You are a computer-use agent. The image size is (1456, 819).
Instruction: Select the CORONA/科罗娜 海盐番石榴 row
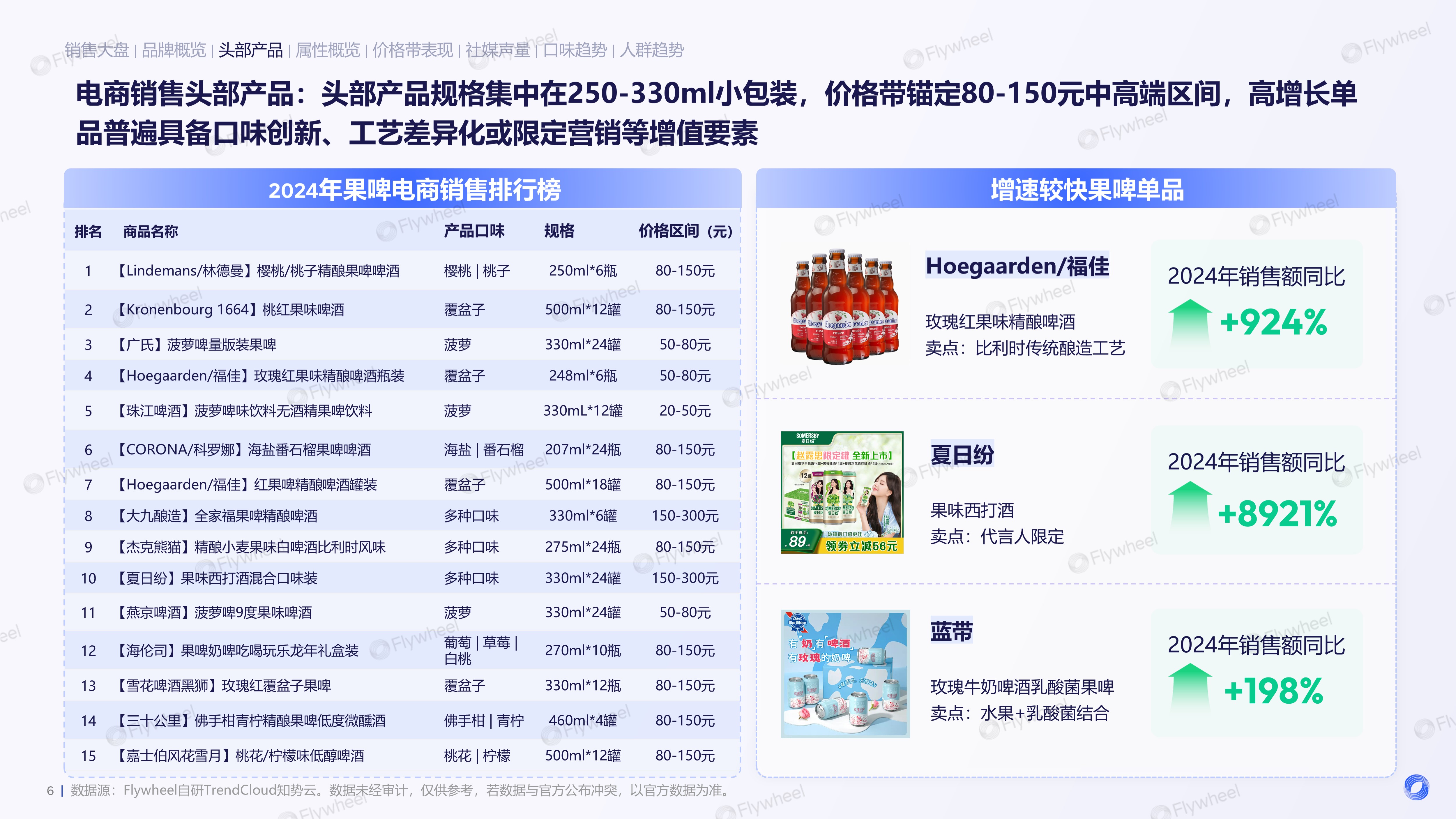coord(402,450)
